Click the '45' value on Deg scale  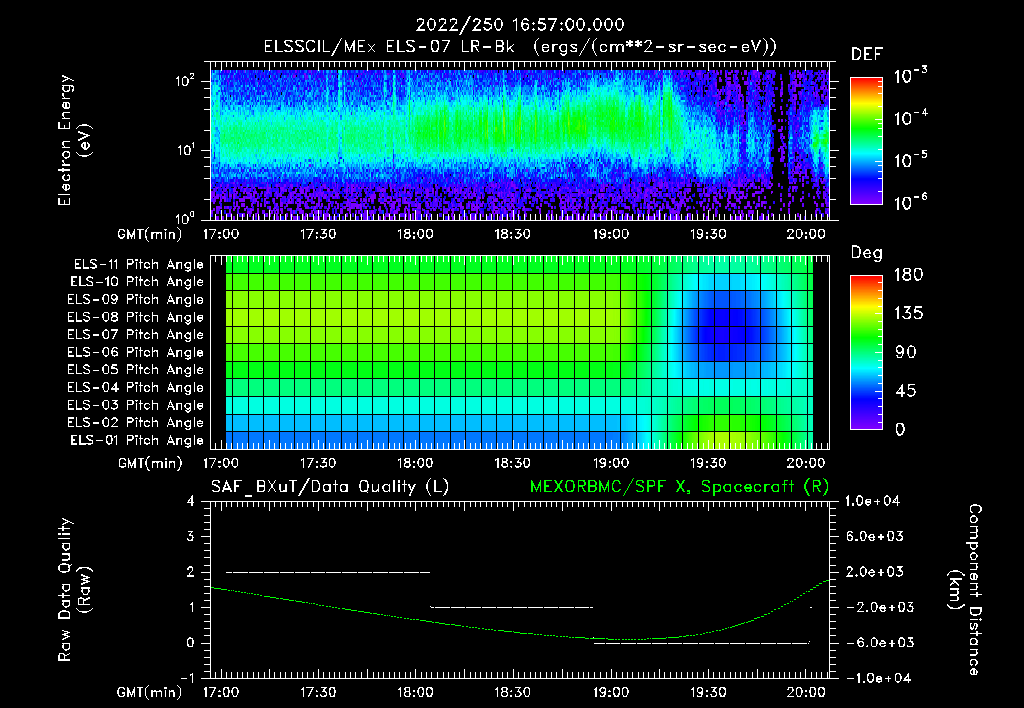click(x=905, y=391)
